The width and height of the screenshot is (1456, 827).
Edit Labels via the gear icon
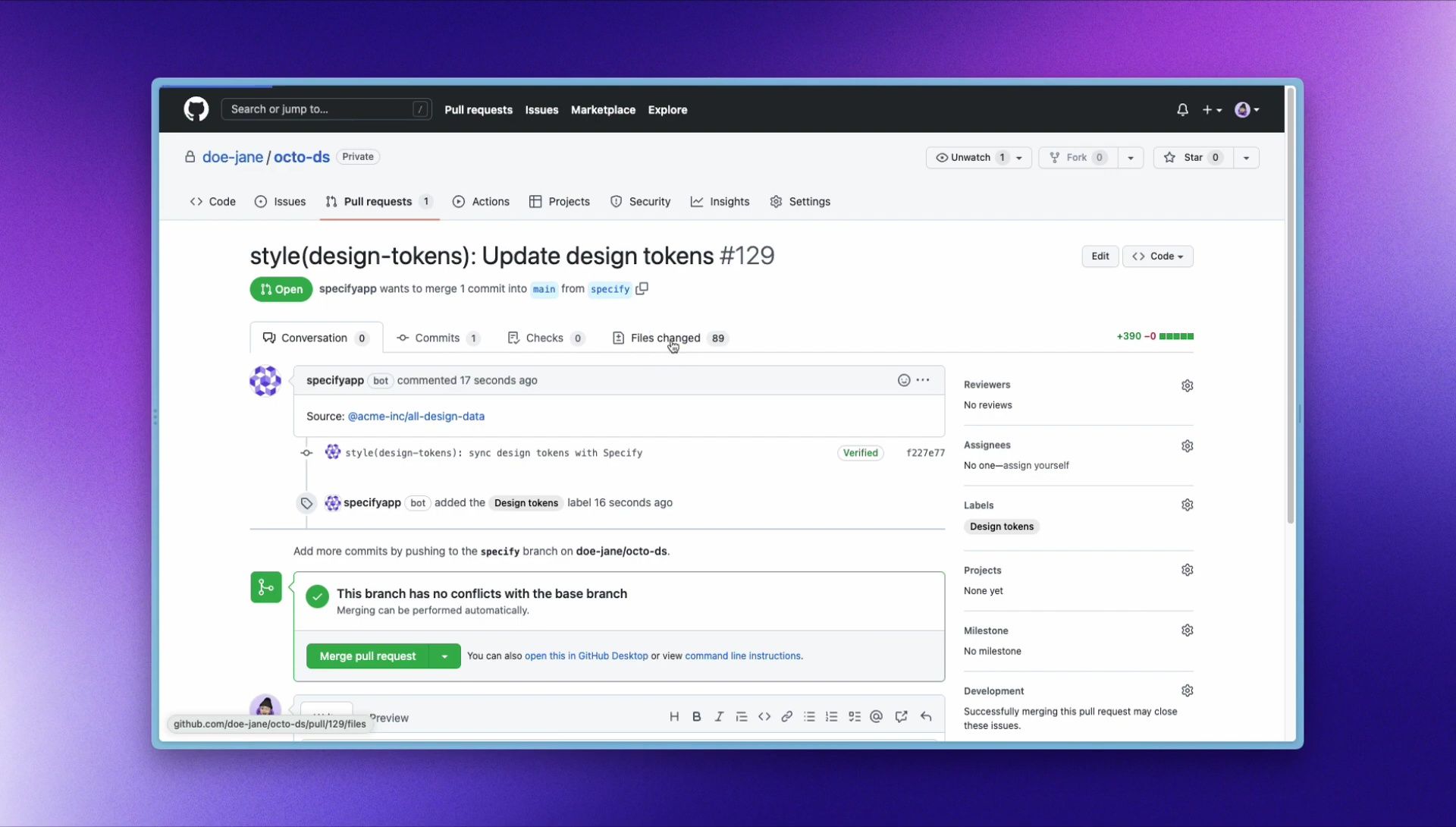point(1188,505)
